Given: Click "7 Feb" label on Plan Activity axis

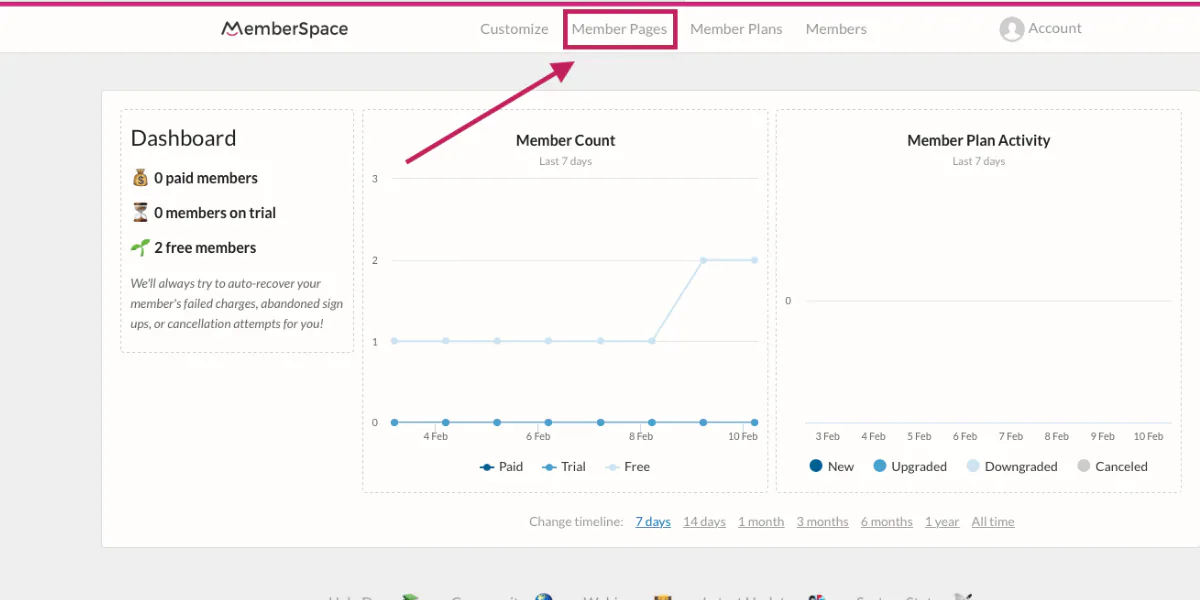Looking at the screenshot, I should 1012,436.
